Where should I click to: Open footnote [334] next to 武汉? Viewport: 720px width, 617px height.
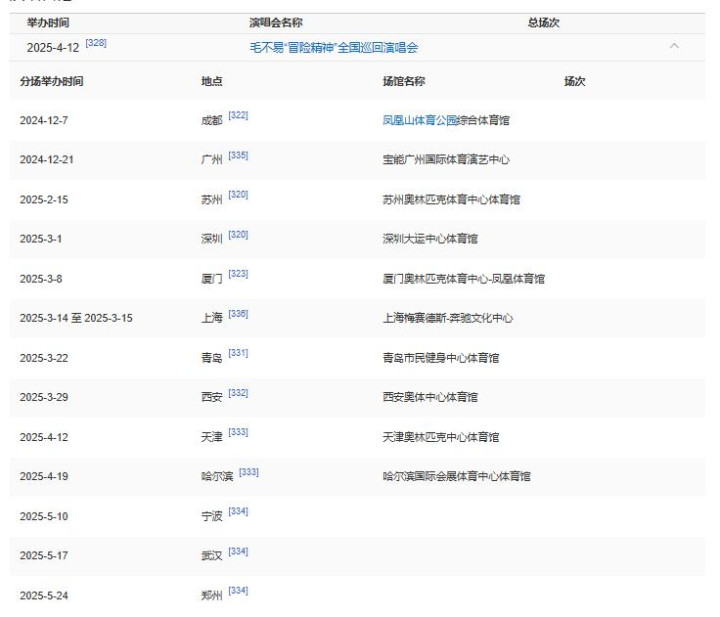point(238,551)
